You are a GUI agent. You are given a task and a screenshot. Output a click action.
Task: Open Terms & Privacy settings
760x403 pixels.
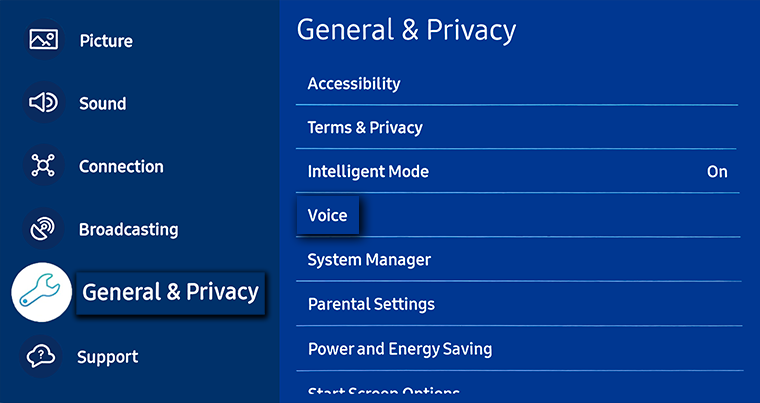365,128
